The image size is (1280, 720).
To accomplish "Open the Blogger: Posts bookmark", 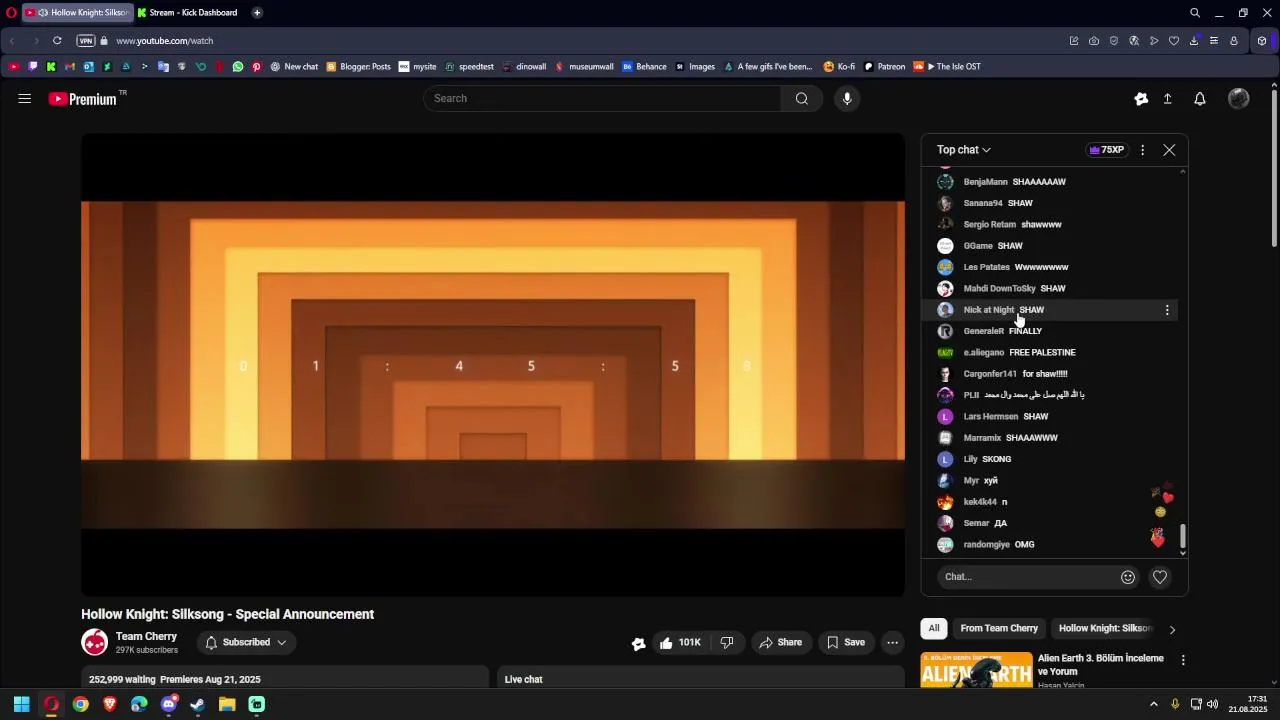I will click(358, 67).
